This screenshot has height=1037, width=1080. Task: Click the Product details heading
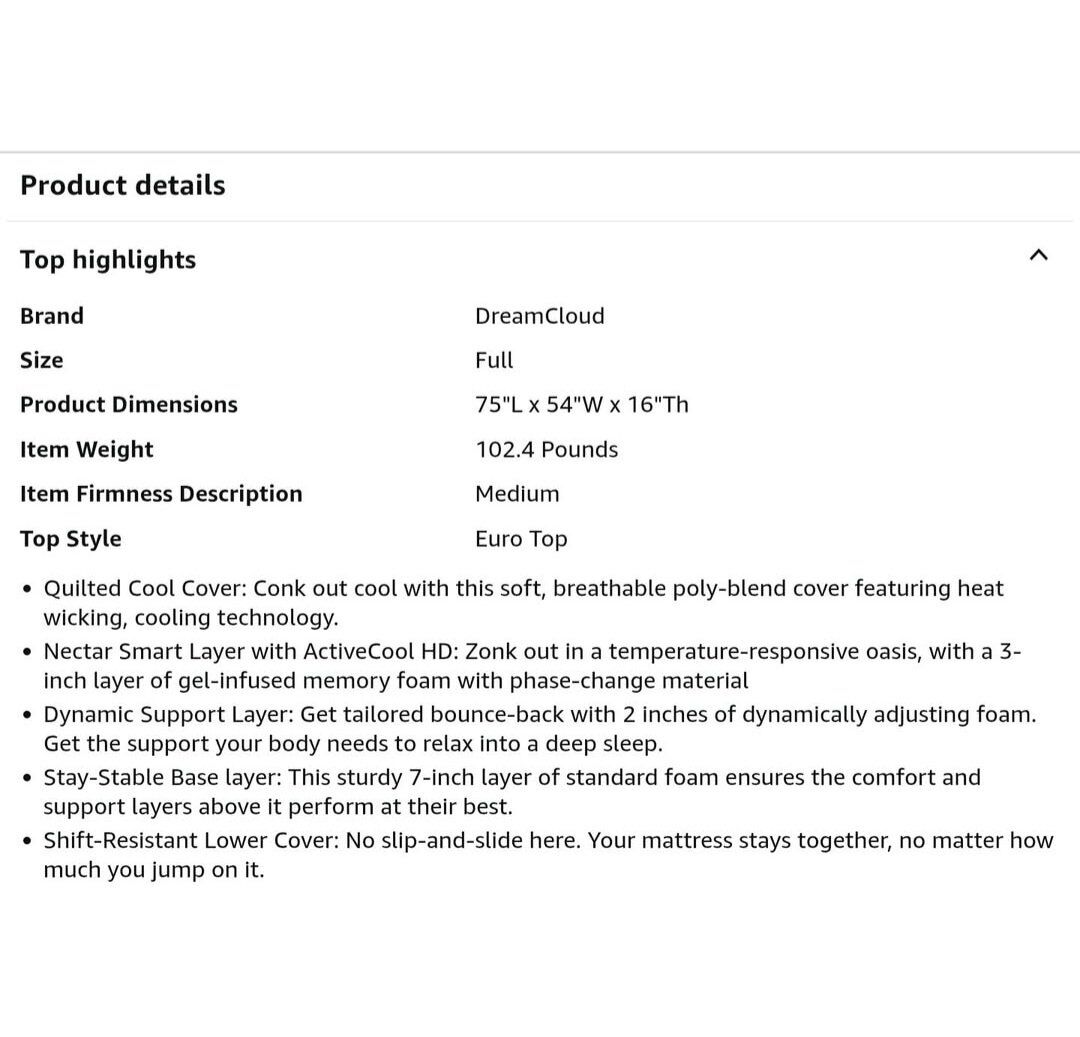click(x=123, y=185)
